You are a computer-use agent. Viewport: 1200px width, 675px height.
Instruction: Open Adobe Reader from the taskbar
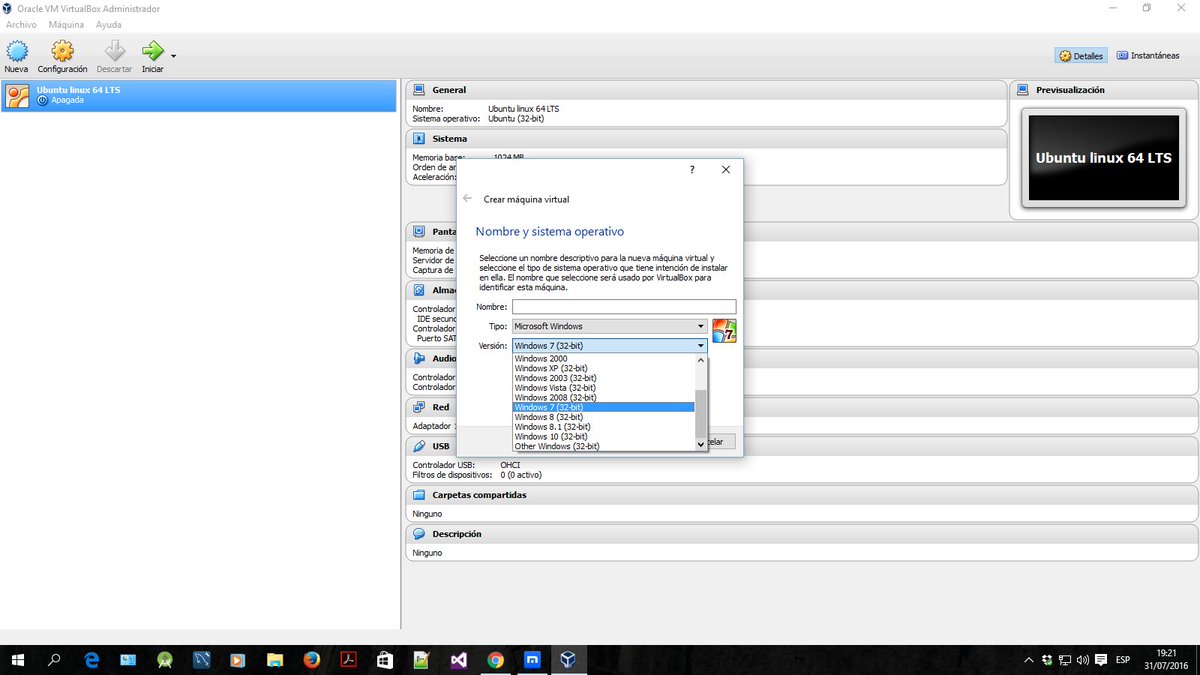coord(348,660)
